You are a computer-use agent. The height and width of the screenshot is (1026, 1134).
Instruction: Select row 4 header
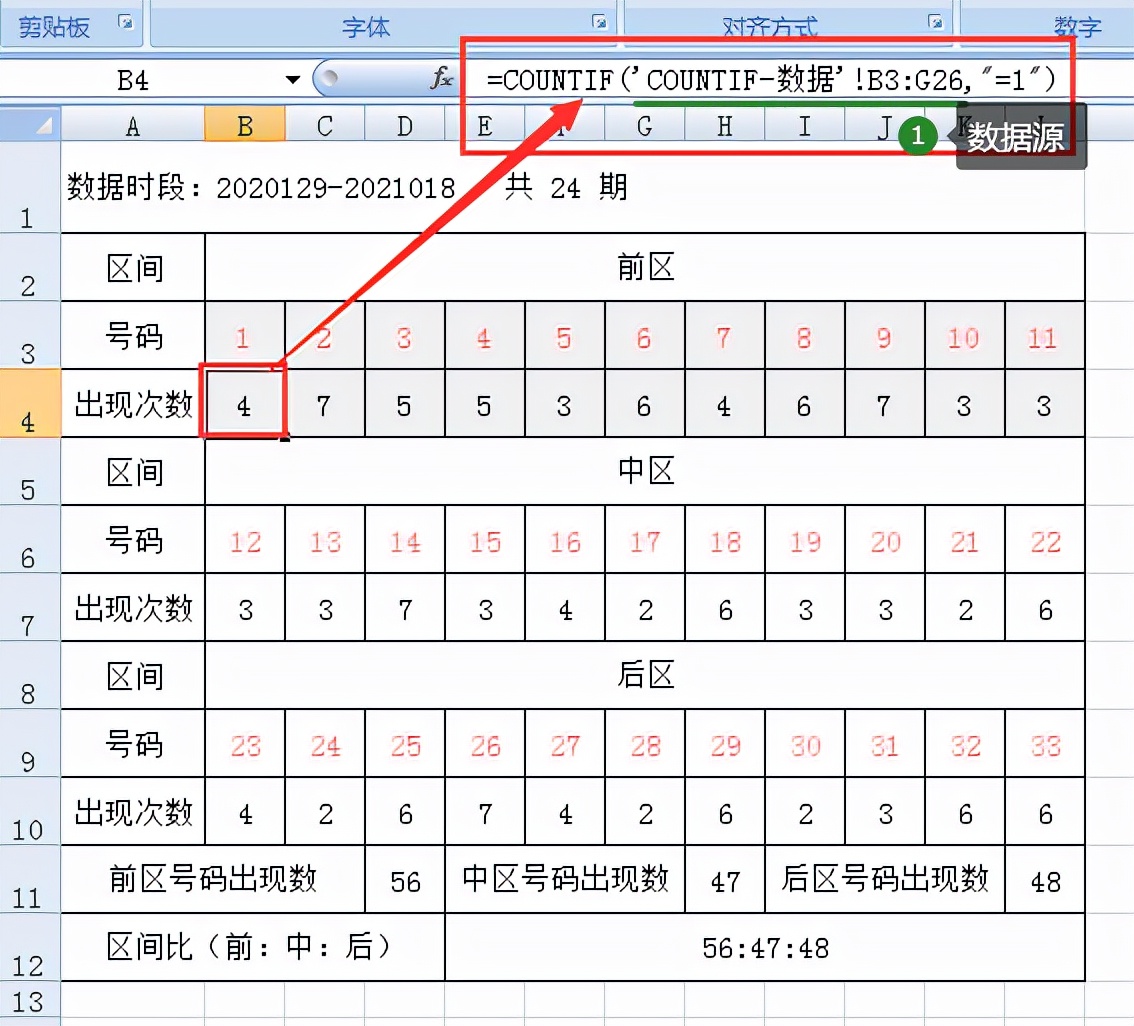coord(30,403)
